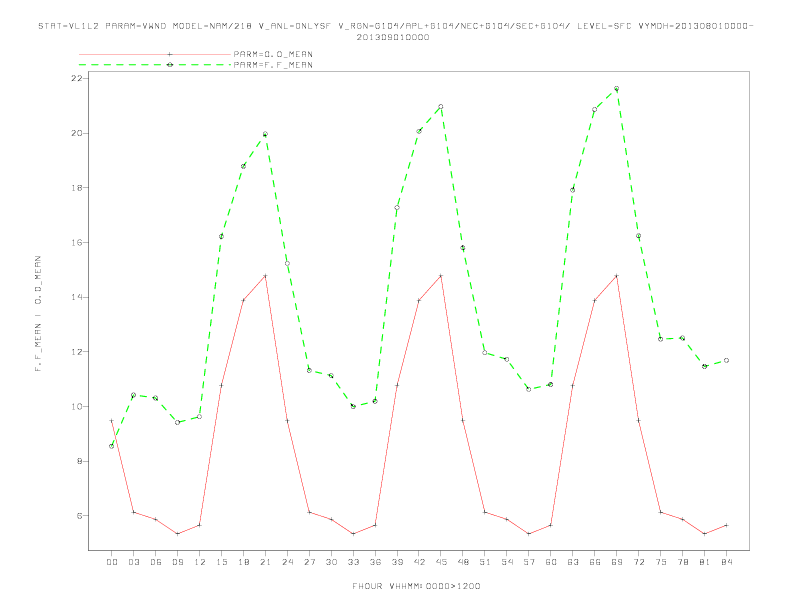Viewport: 792px width, 612px height.
Task: Click x-axis tick label 63
Action: click(573, 562)
